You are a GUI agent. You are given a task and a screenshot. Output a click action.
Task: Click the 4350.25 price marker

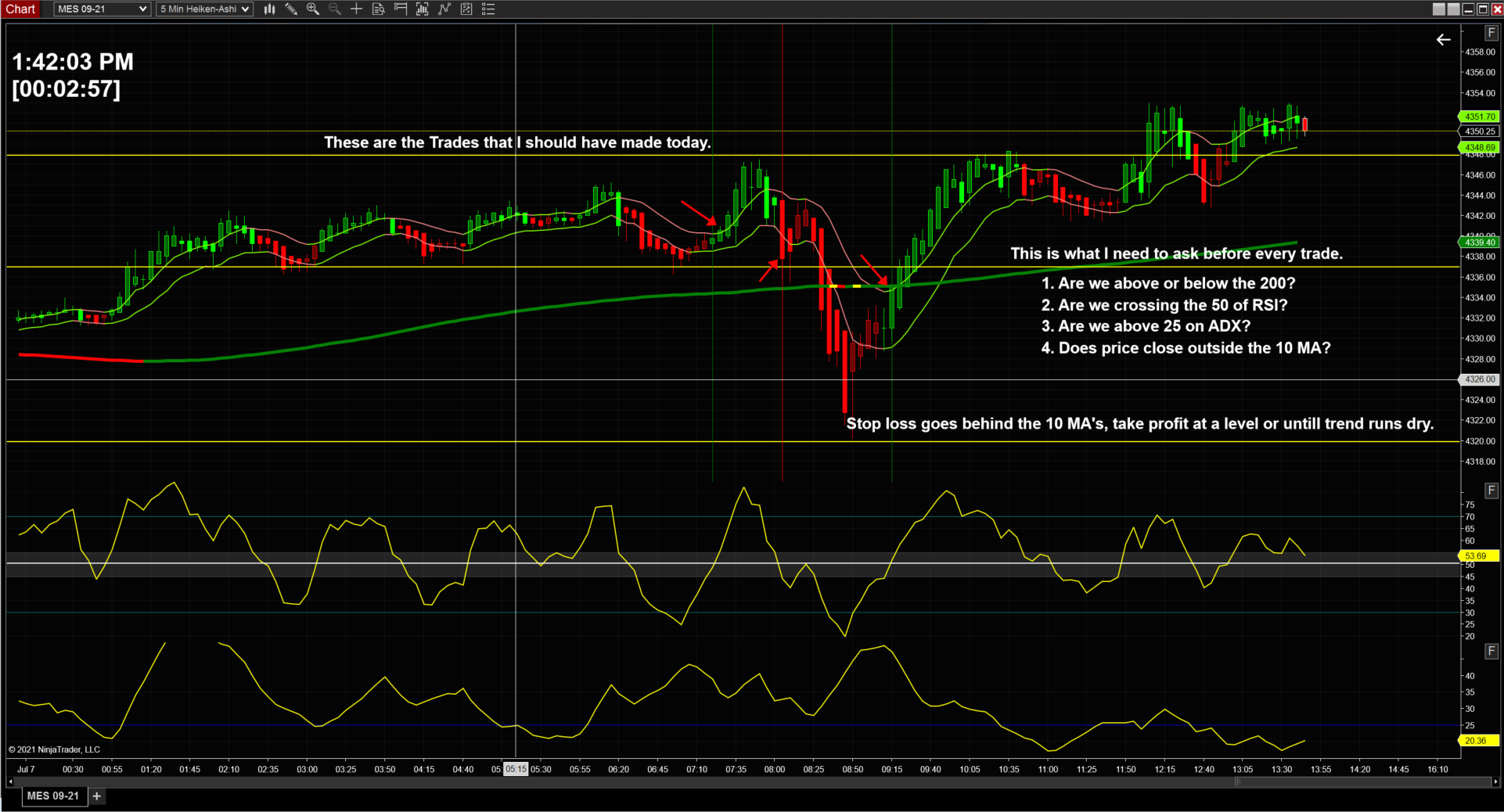point(1479,131)
